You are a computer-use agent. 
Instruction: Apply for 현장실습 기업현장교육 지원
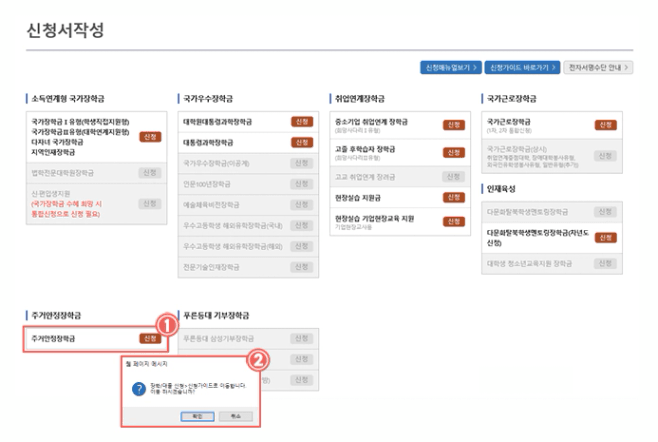454,222
